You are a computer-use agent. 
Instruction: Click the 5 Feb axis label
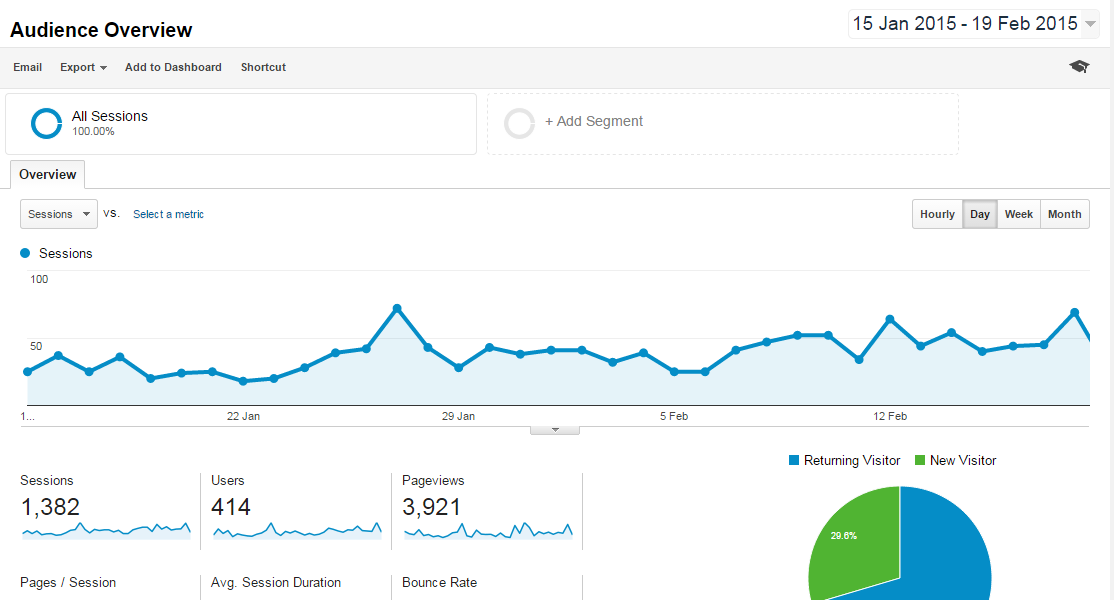(674, 416)
